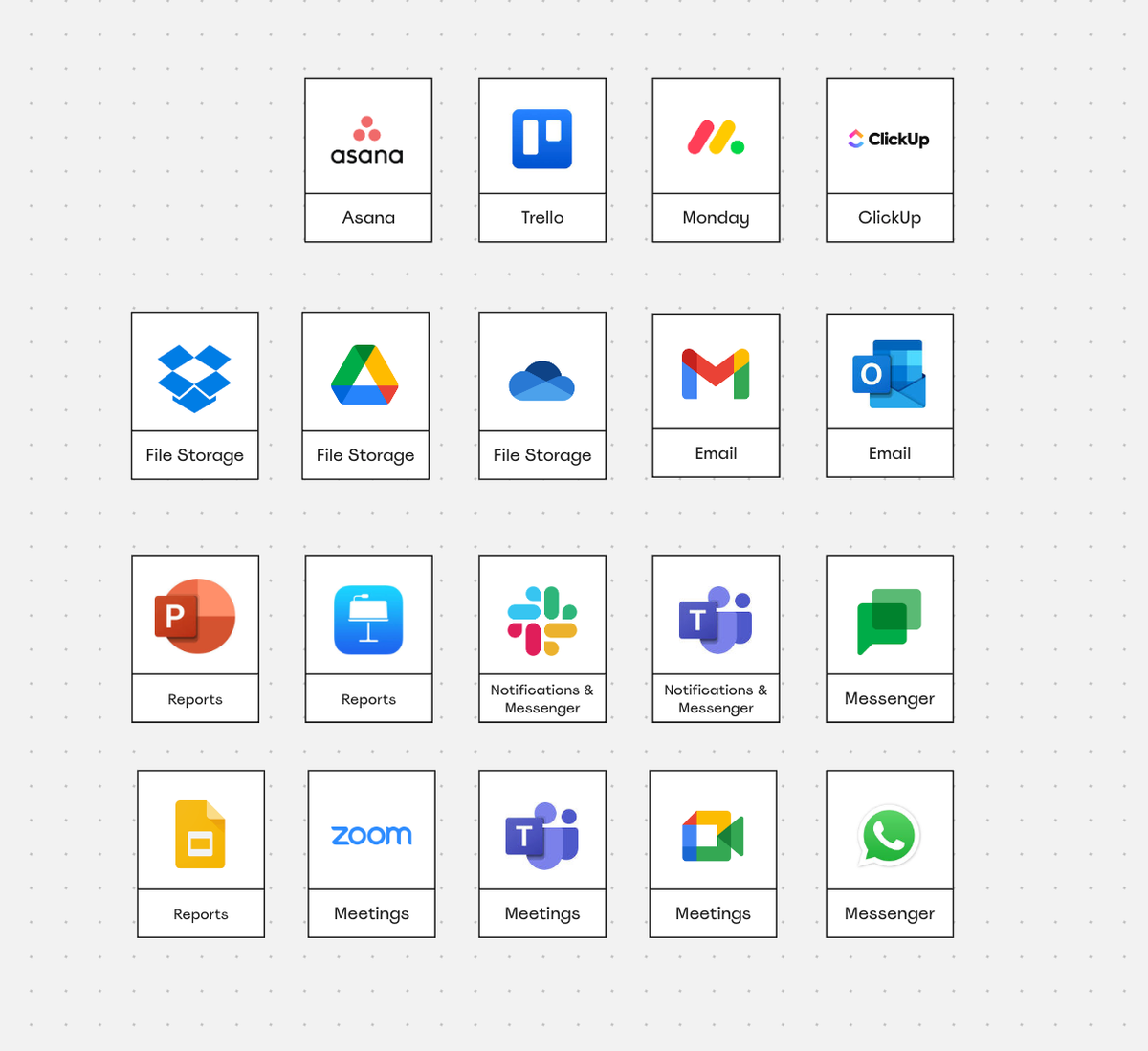1148x1051 pixels.
Task: Select the Google Drive icon
Action: [x=364, y=375]
